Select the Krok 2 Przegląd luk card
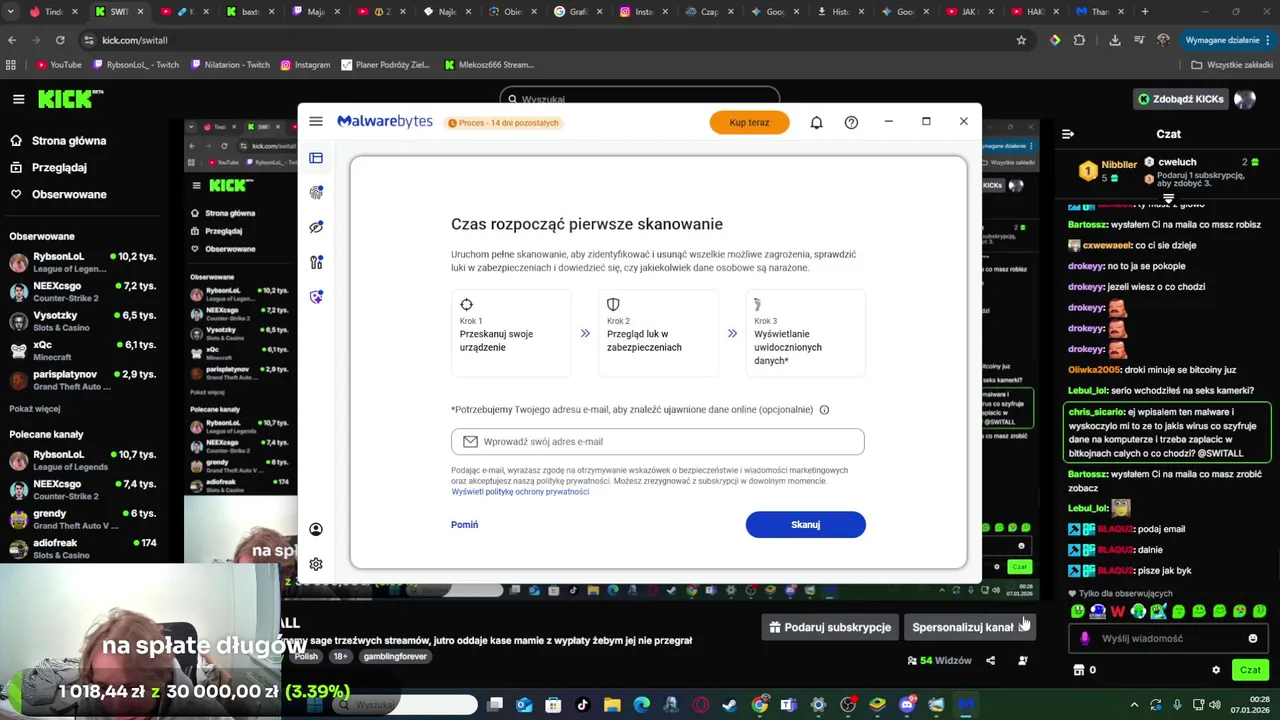The height and width of the screenshot is (720, 1280). point(658,333)
